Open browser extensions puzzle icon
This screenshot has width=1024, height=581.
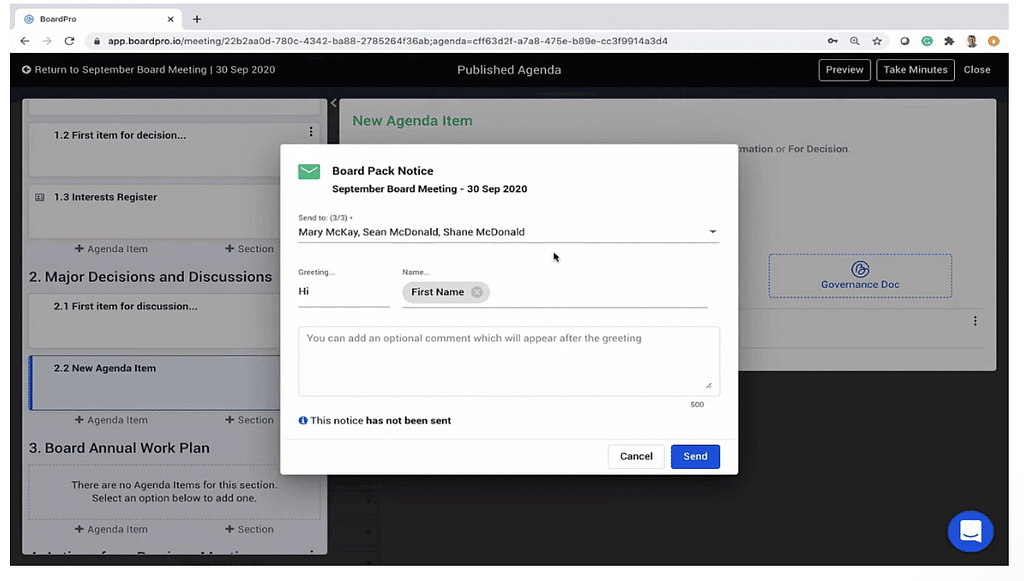click(949, 41)
